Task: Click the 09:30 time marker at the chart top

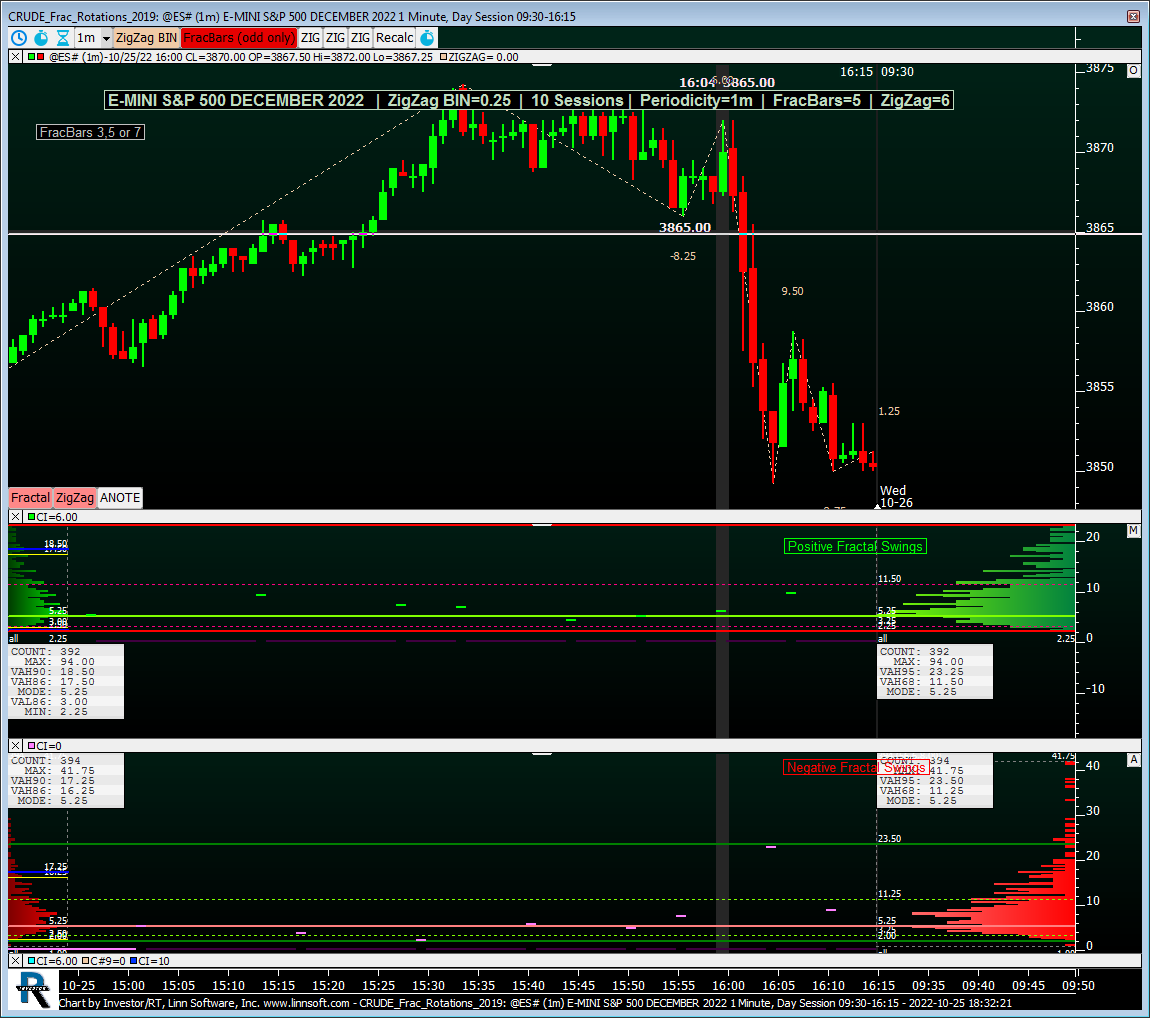Action: point(897,72)
